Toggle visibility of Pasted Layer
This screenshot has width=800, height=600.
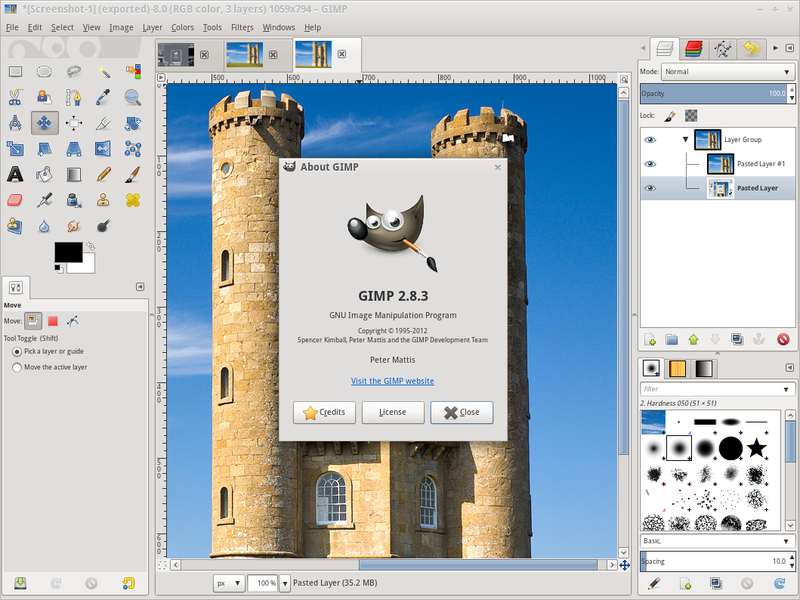tap(650, 188)
